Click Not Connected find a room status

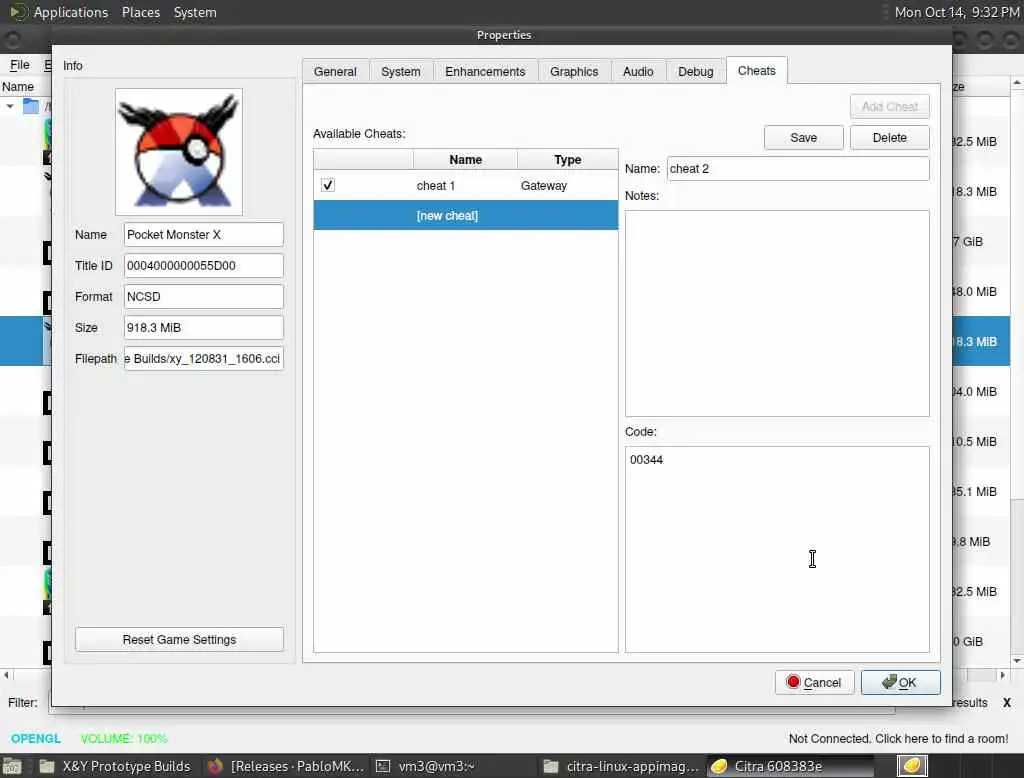coord(898,739)
